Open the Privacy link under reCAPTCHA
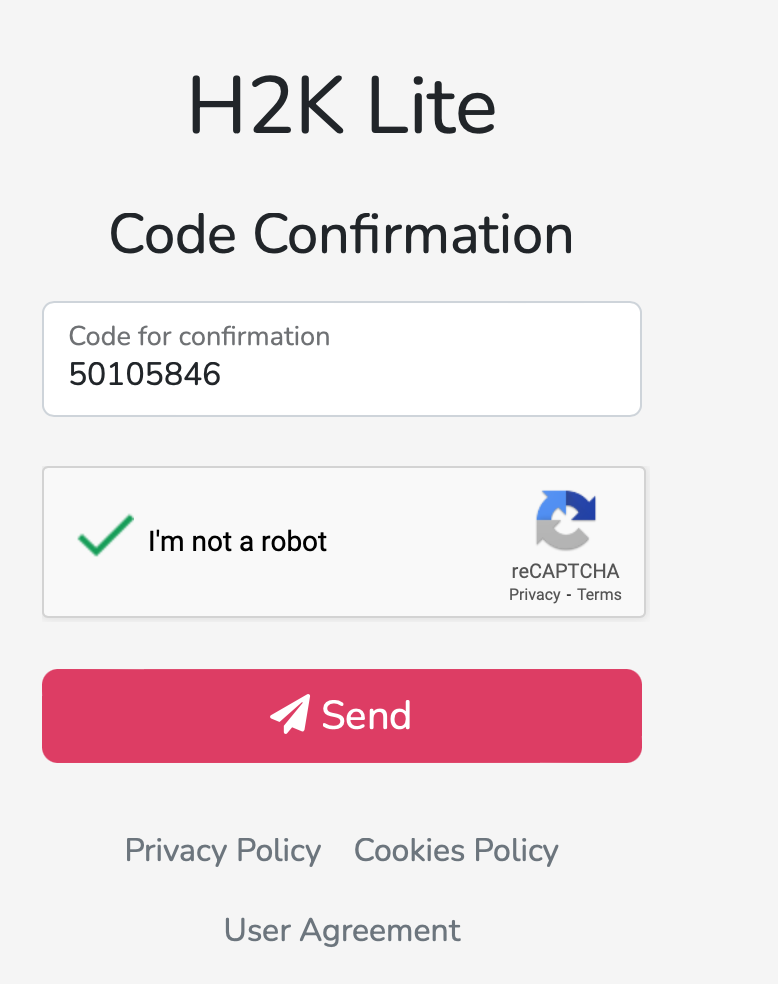 point(533,594)
